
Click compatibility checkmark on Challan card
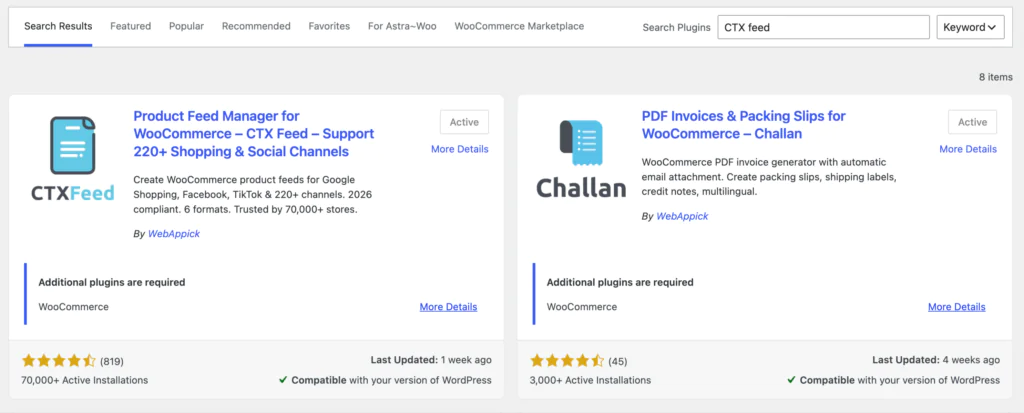[791, 380]
